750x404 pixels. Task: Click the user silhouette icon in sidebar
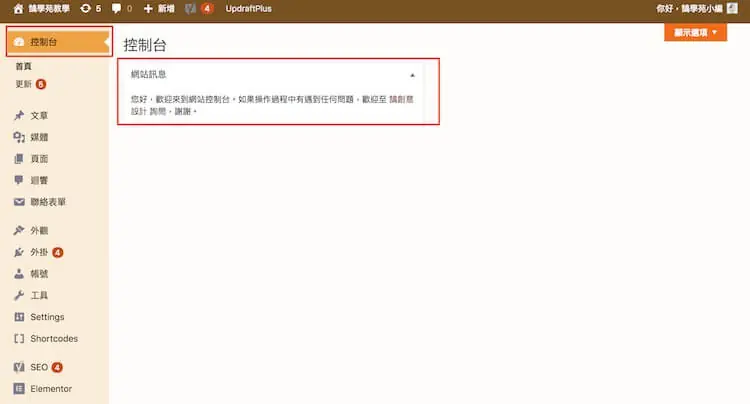pos(19,273)
